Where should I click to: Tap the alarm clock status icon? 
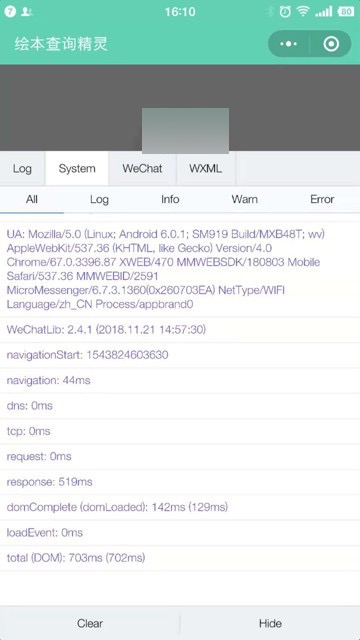(285, 11)
